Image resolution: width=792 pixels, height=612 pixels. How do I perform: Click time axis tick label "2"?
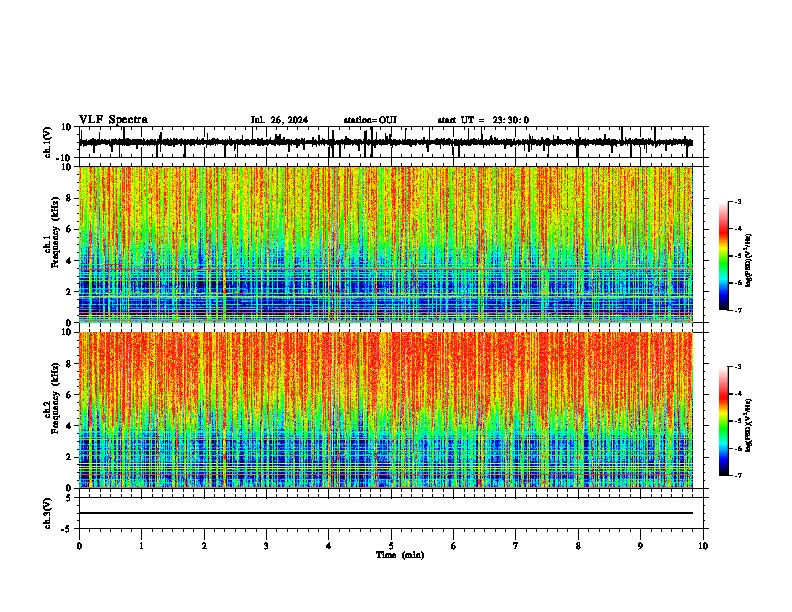tap(204, 546)
